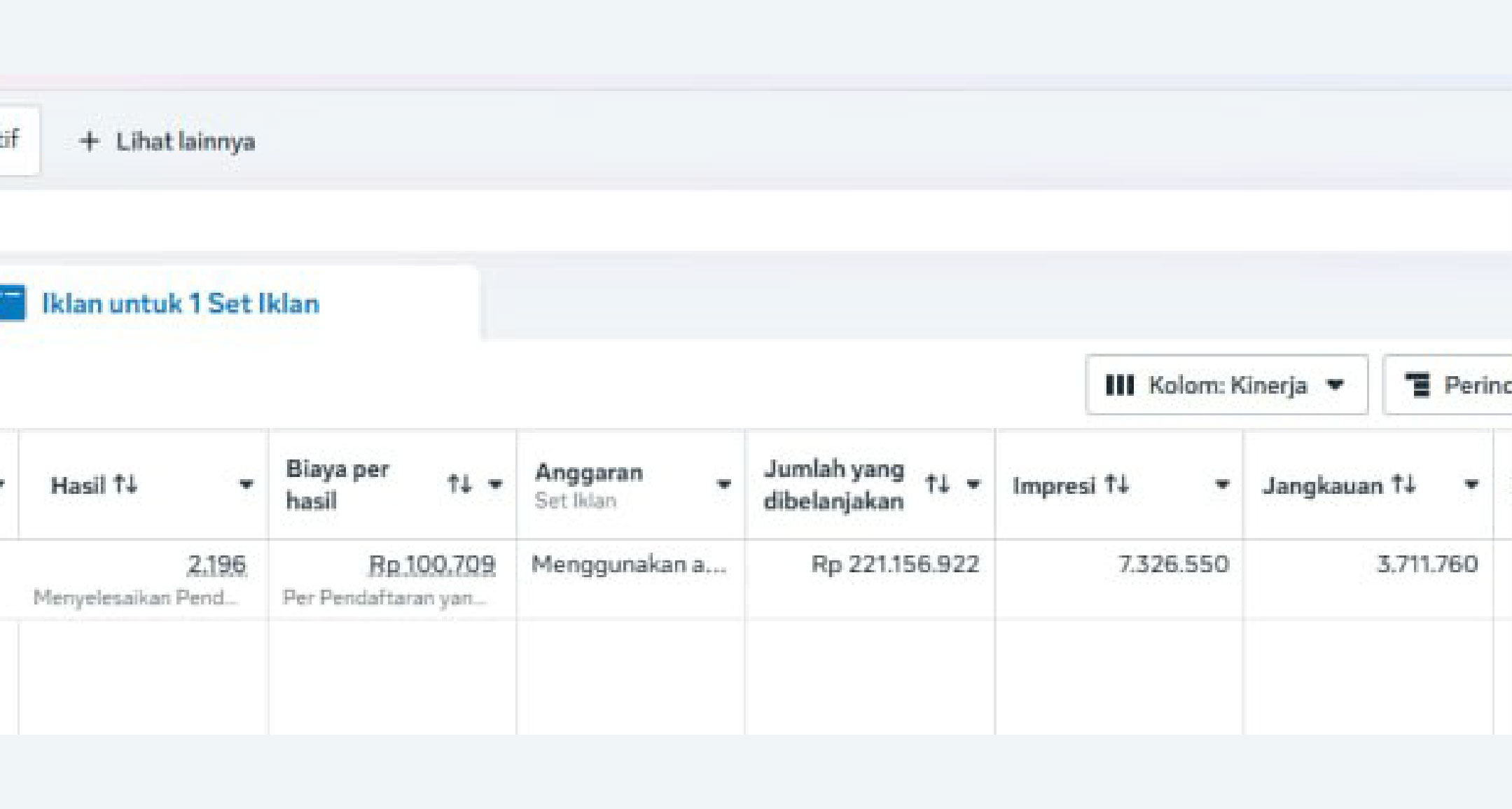1512x809 pixels.
Task: Sort by Jumlah yang dibelanjakan arrows
Action: tap(937, 484)
